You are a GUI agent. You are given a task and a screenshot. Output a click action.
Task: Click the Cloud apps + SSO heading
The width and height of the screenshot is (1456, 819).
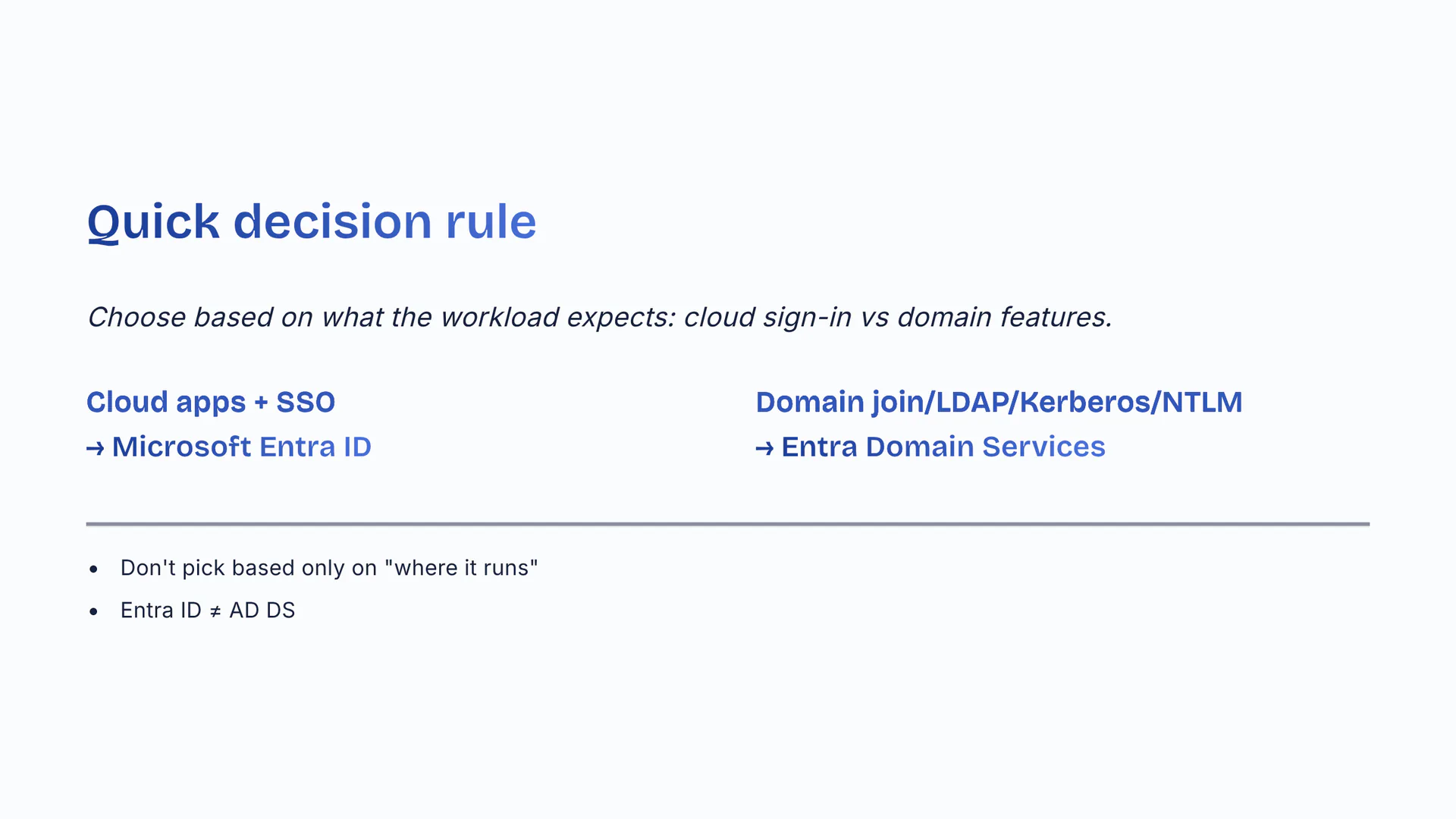(x=210, y=402)
